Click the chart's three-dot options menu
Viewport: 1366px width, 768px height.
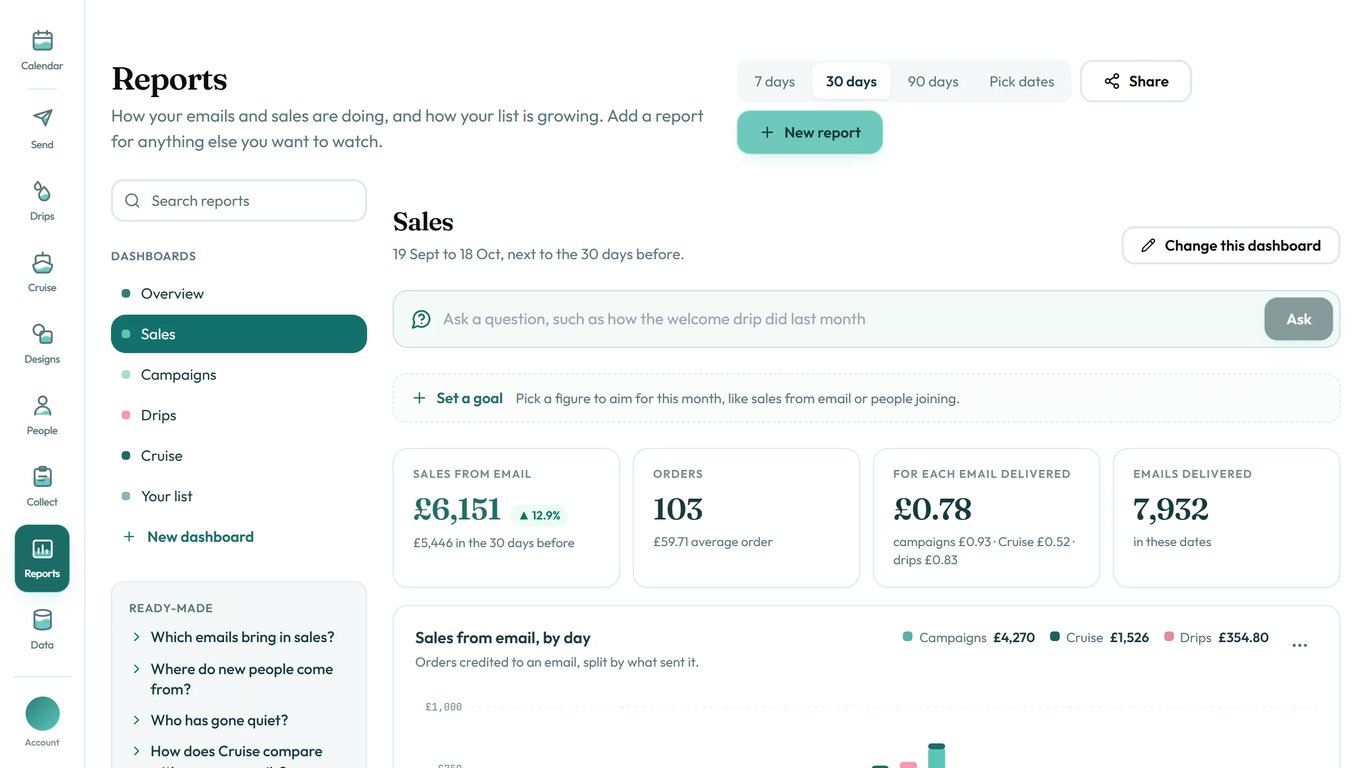tap(1299, 645)
